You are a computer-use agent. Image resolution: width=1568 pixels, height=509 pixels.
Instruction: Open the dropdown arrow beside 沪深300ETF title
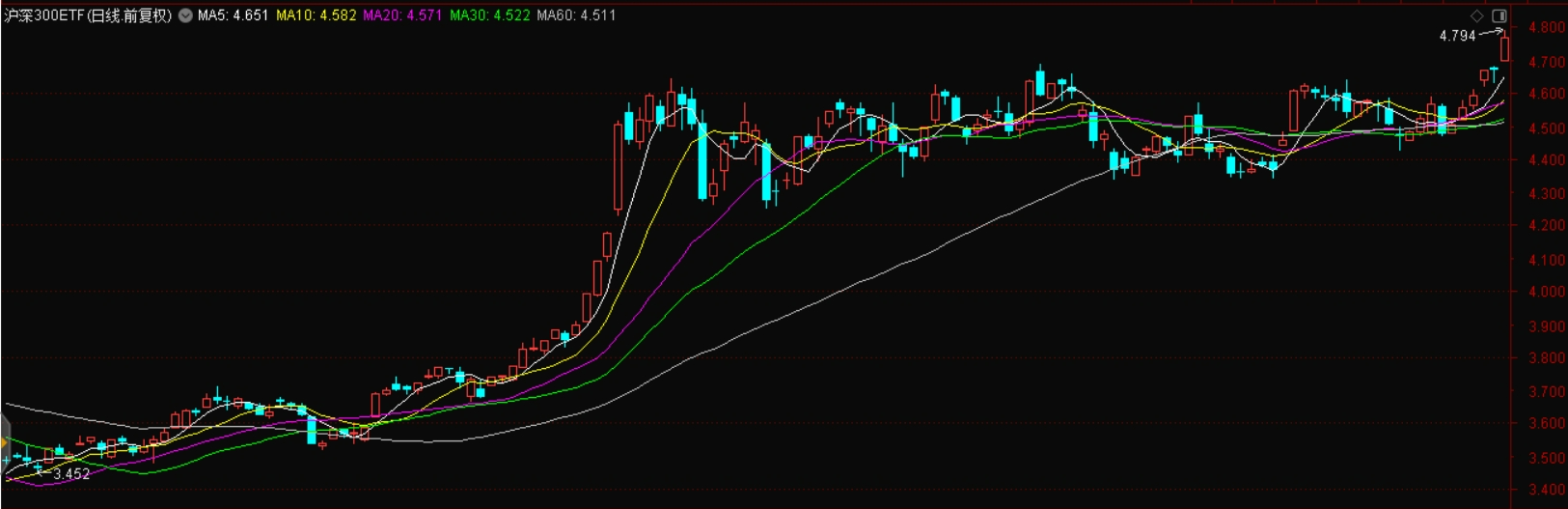[185, 15]
